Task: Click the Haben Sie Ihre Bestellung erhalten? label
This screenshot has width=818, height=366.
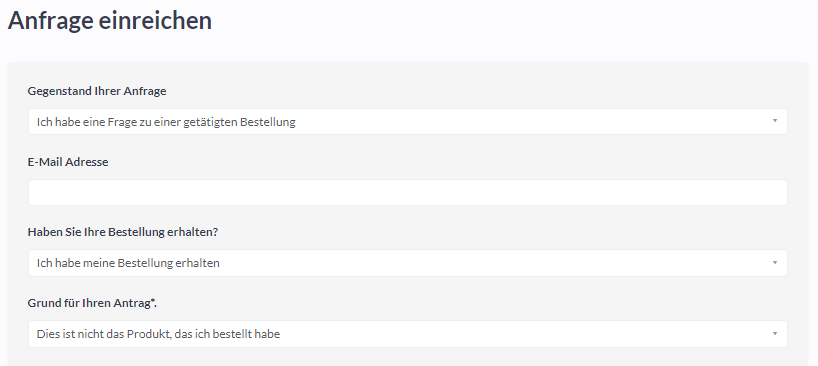Action: click(123, 232)
